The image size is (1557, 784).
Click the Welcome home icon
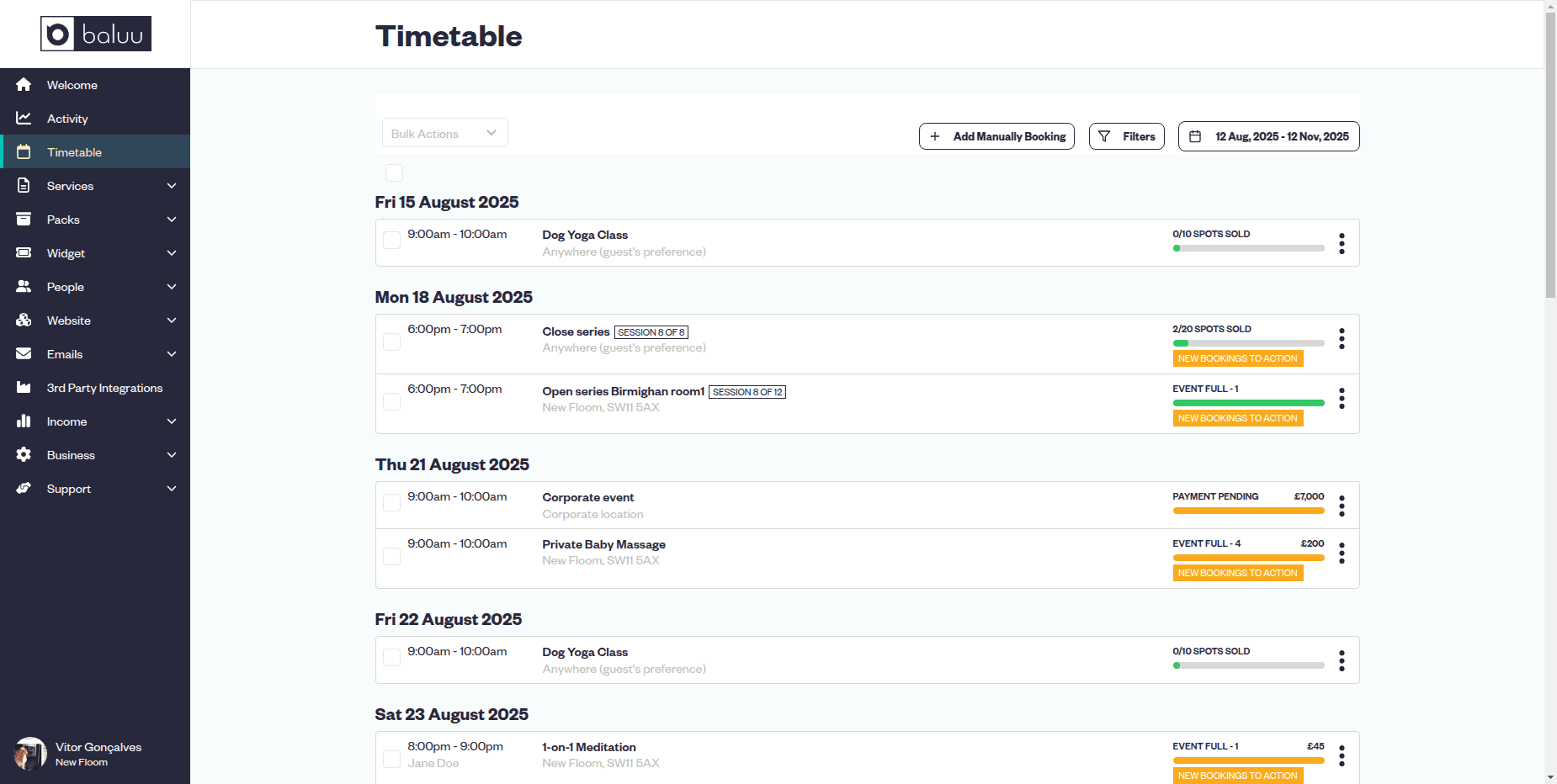click(x=24, y=85)
